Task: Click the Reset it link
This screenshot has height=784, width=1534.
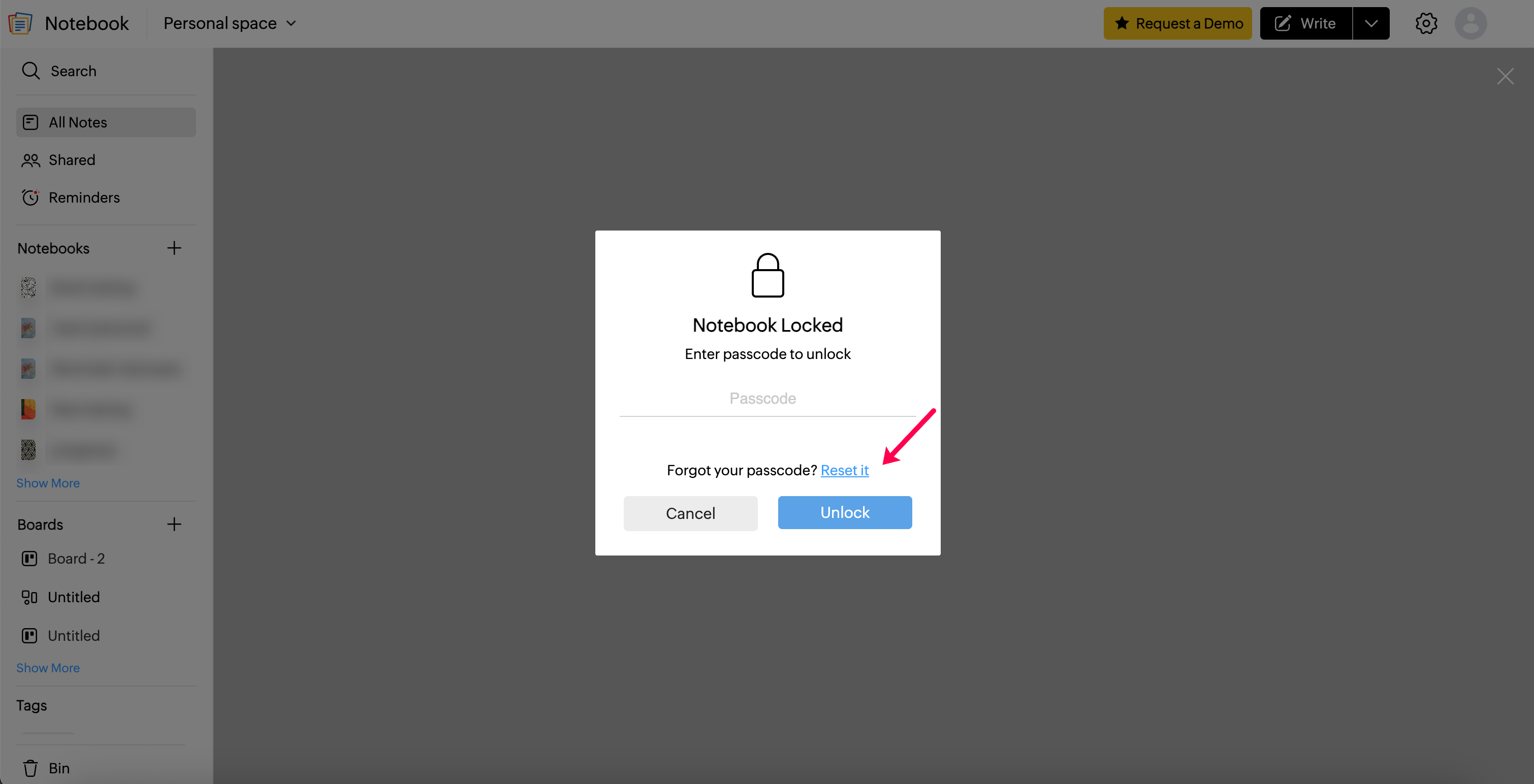Action: [844, 470]
